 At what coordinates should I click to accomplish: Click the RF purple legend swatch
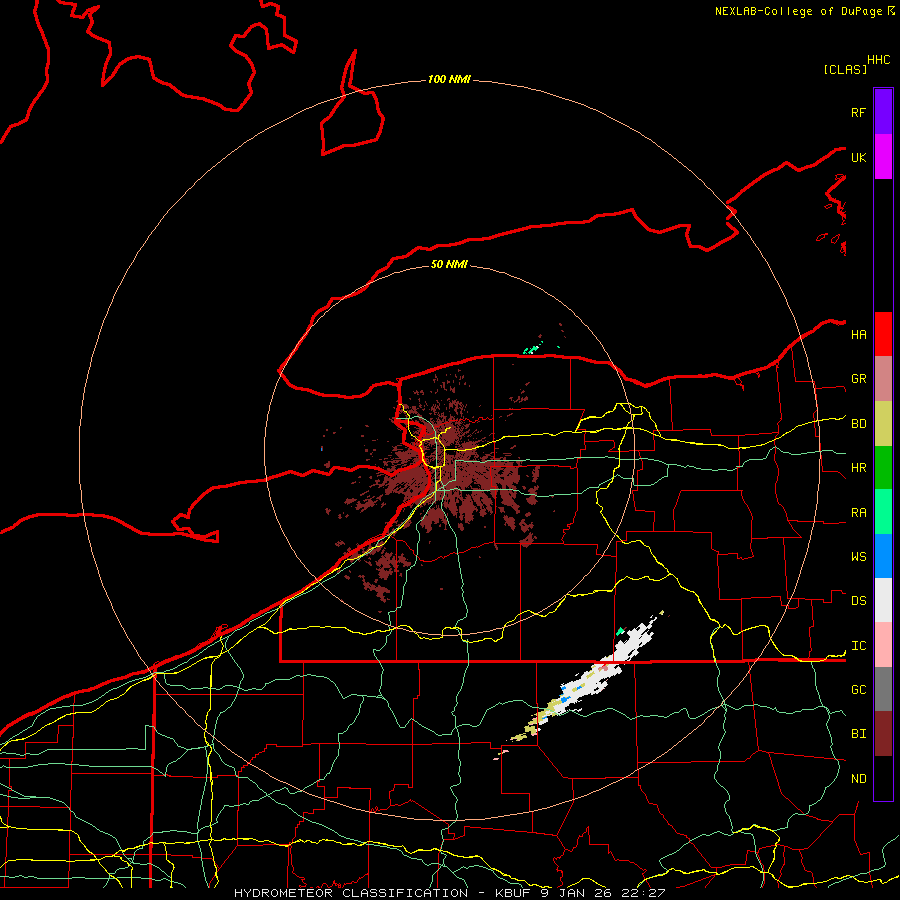(x=883, y=112)
